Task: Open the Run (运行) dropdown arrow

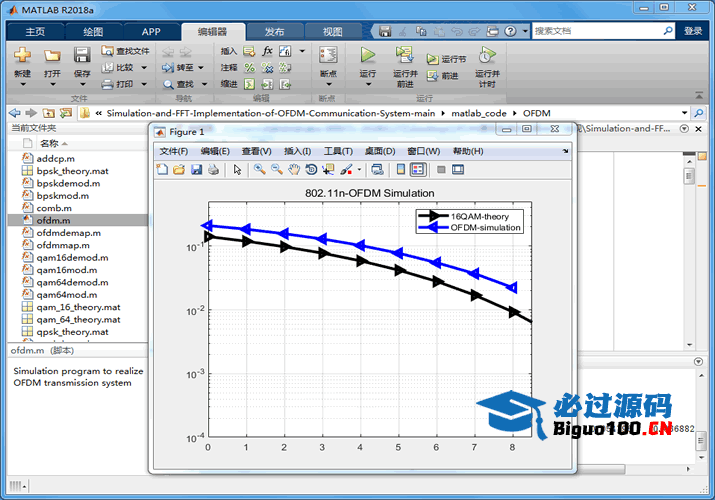Action: [x=368, y=84]
